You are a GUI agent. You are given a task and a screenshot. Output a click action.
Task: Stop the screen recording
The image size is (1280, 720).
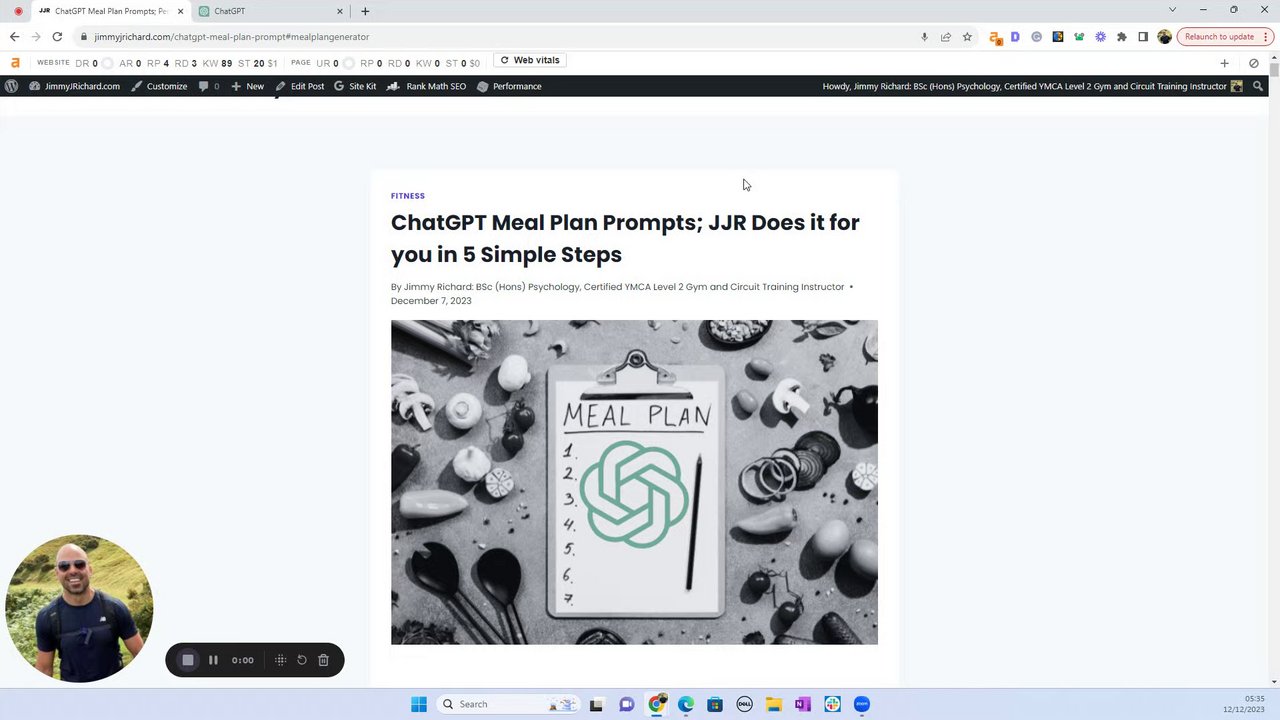pos(188,660)
